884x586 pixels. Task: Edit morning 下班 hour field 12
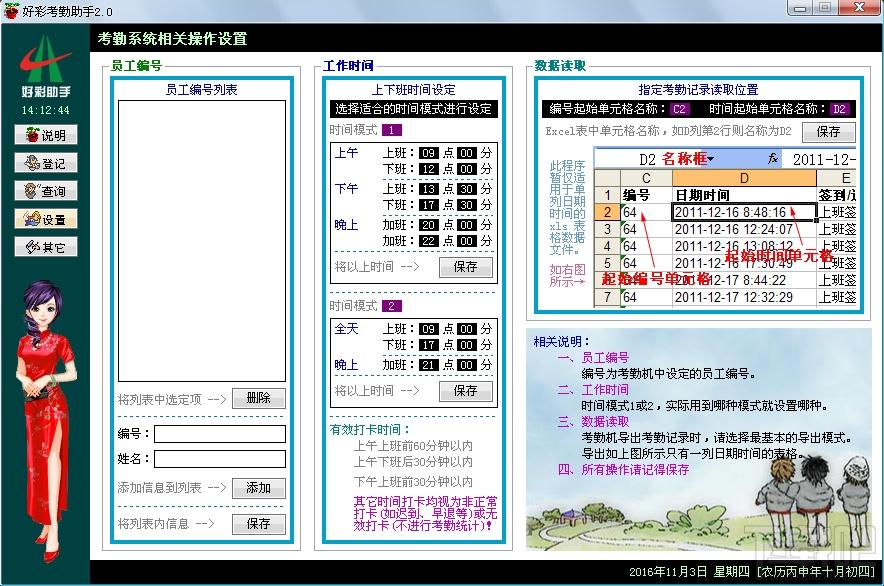pos(428,169)
